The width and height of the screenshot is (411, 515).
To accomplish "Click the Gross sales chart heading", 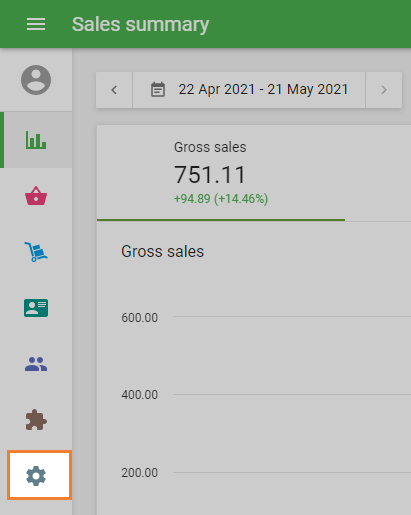I will tap(162, 251).
